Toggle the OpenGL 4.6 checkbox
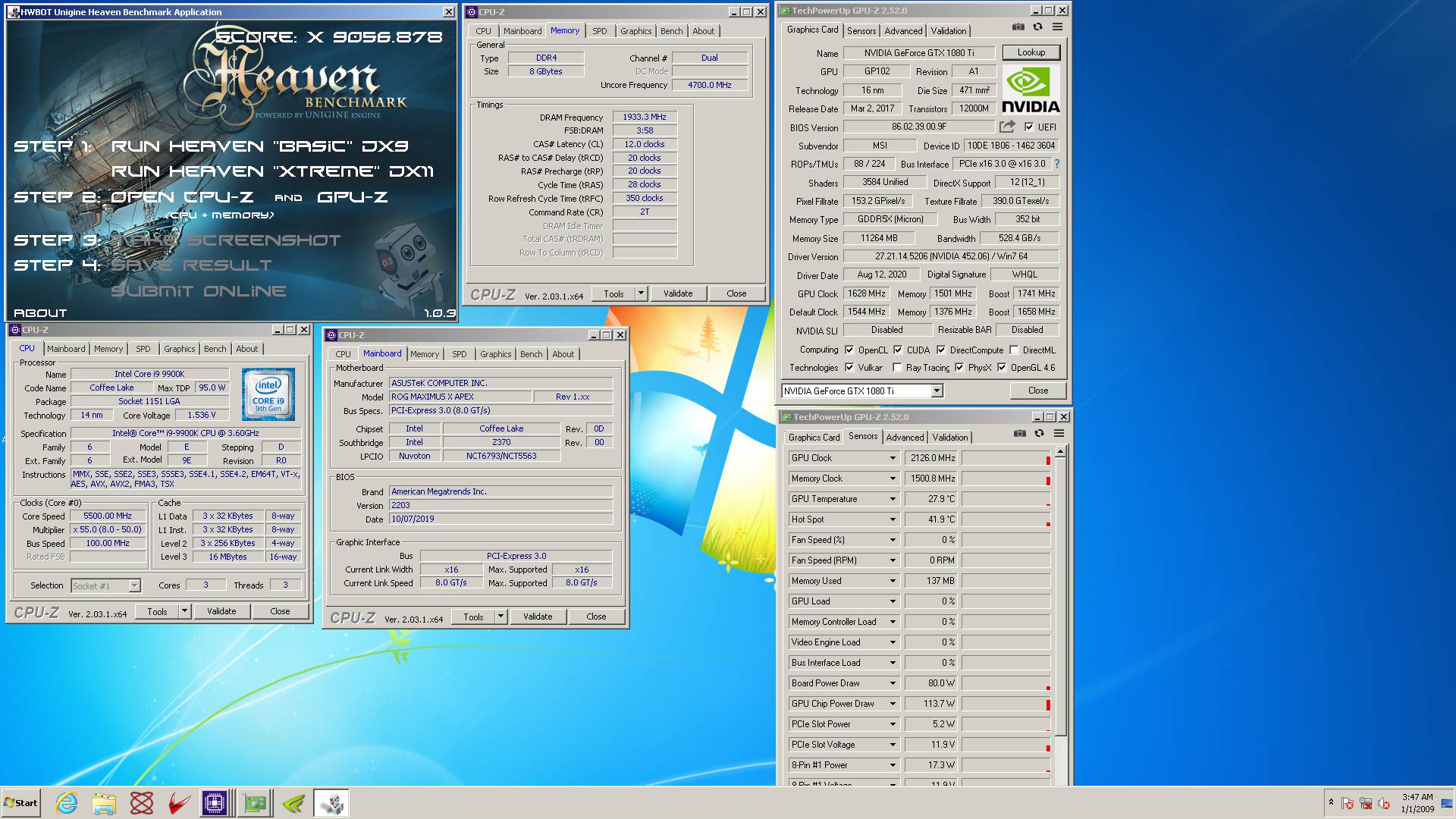The width and height of the screenshot is (1456, 819). (x=1002, y=368)
